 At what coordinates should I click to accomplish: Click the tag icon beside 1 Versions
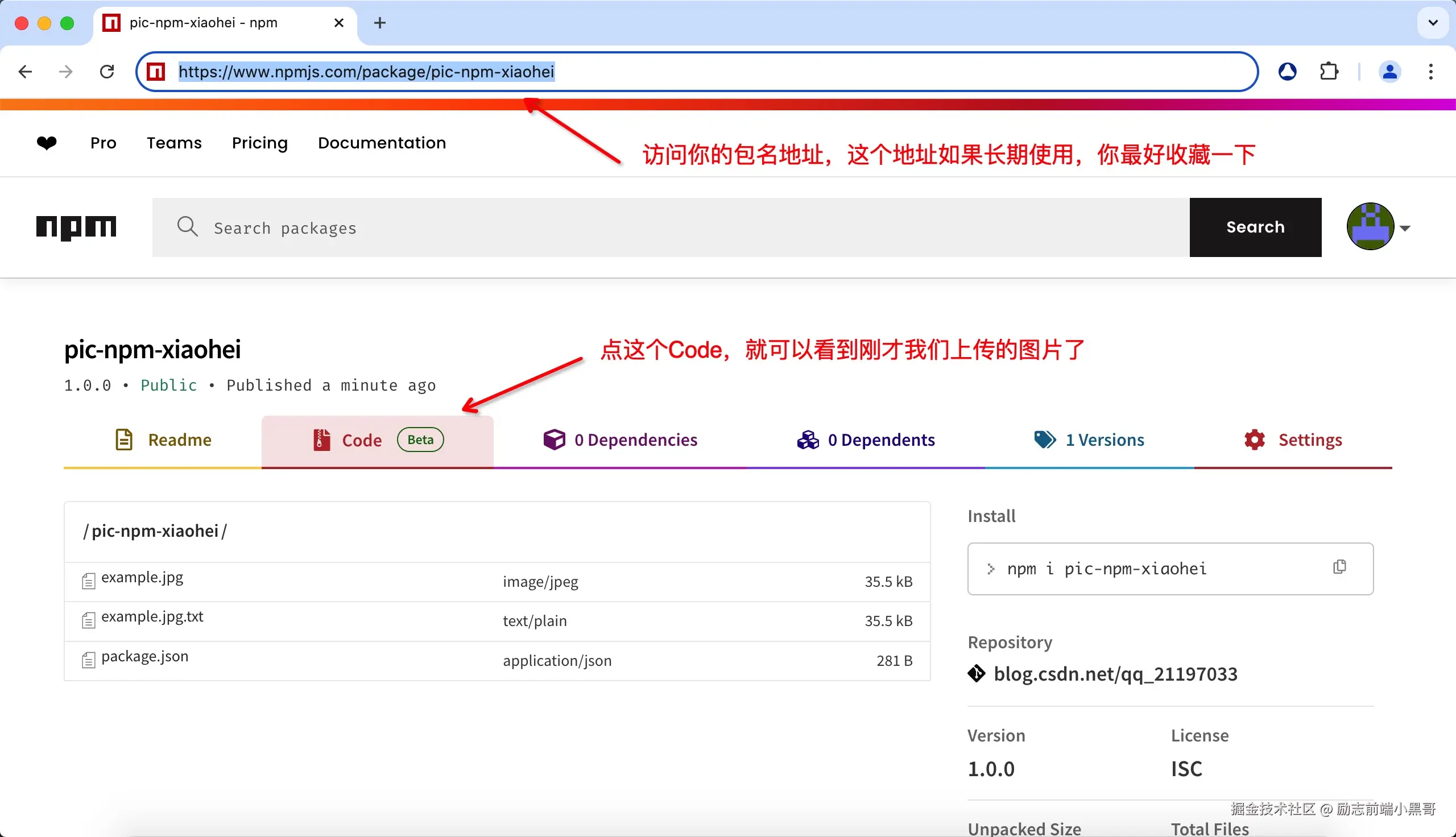click(1044, 439)
